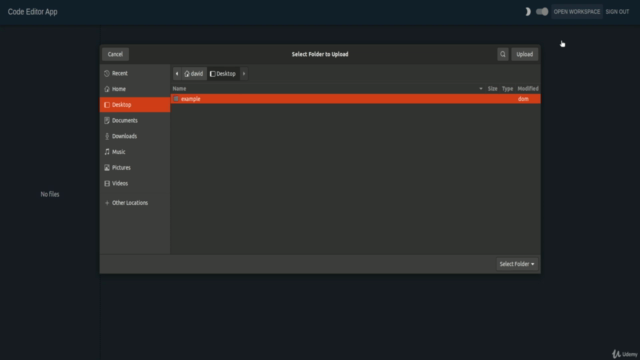Select Desktop in the sidebar
Screen dimensions: 640x360
(135, 105)
